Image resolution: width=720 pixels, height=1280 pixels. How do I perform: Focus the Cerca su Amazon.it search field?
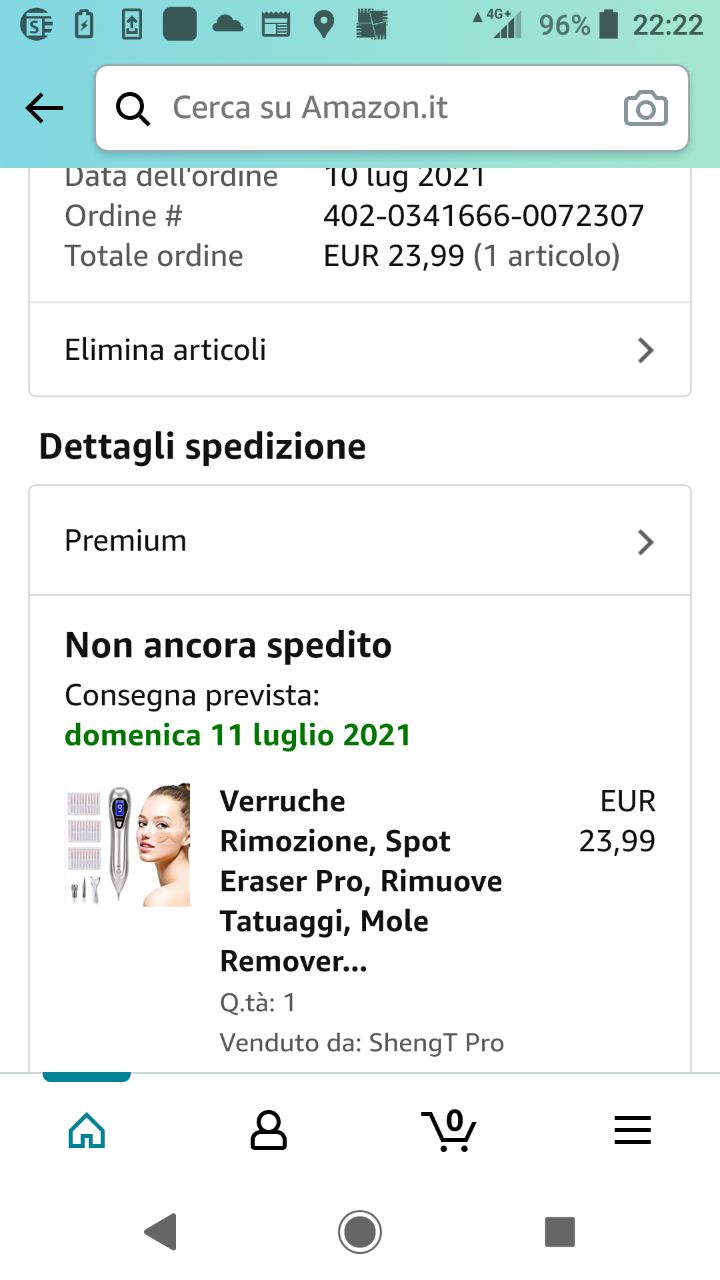coord(392,108)
